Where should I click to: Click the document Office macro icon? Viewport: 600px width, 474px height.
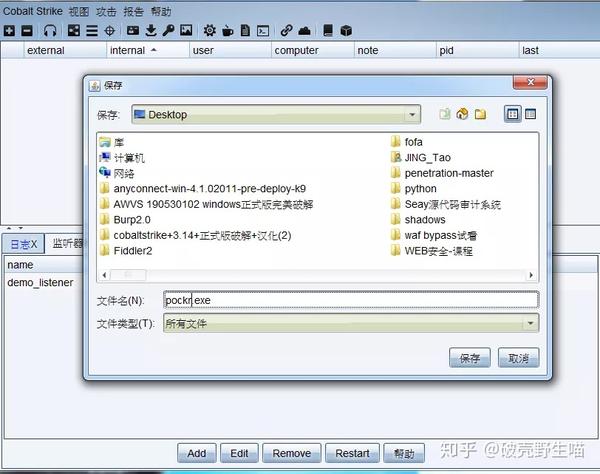[245, 31]
